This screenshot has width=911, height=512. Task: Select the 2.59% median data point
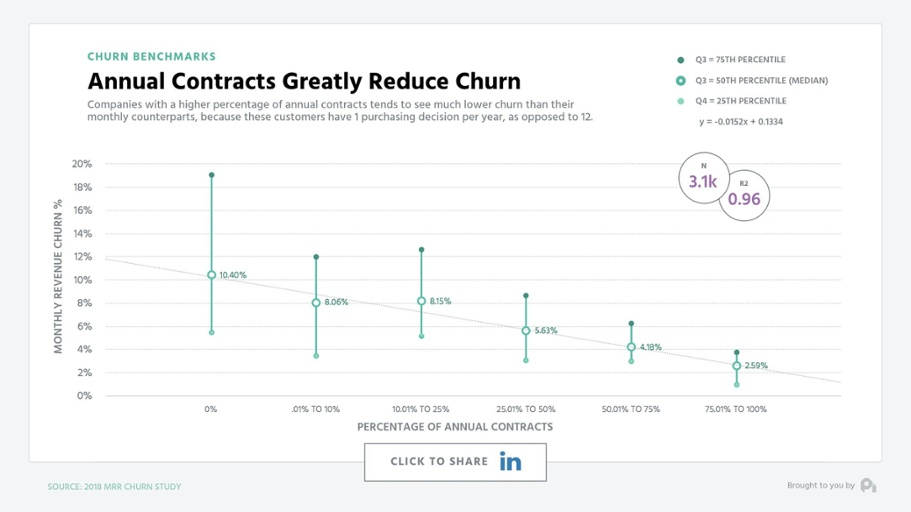(736, 366)
